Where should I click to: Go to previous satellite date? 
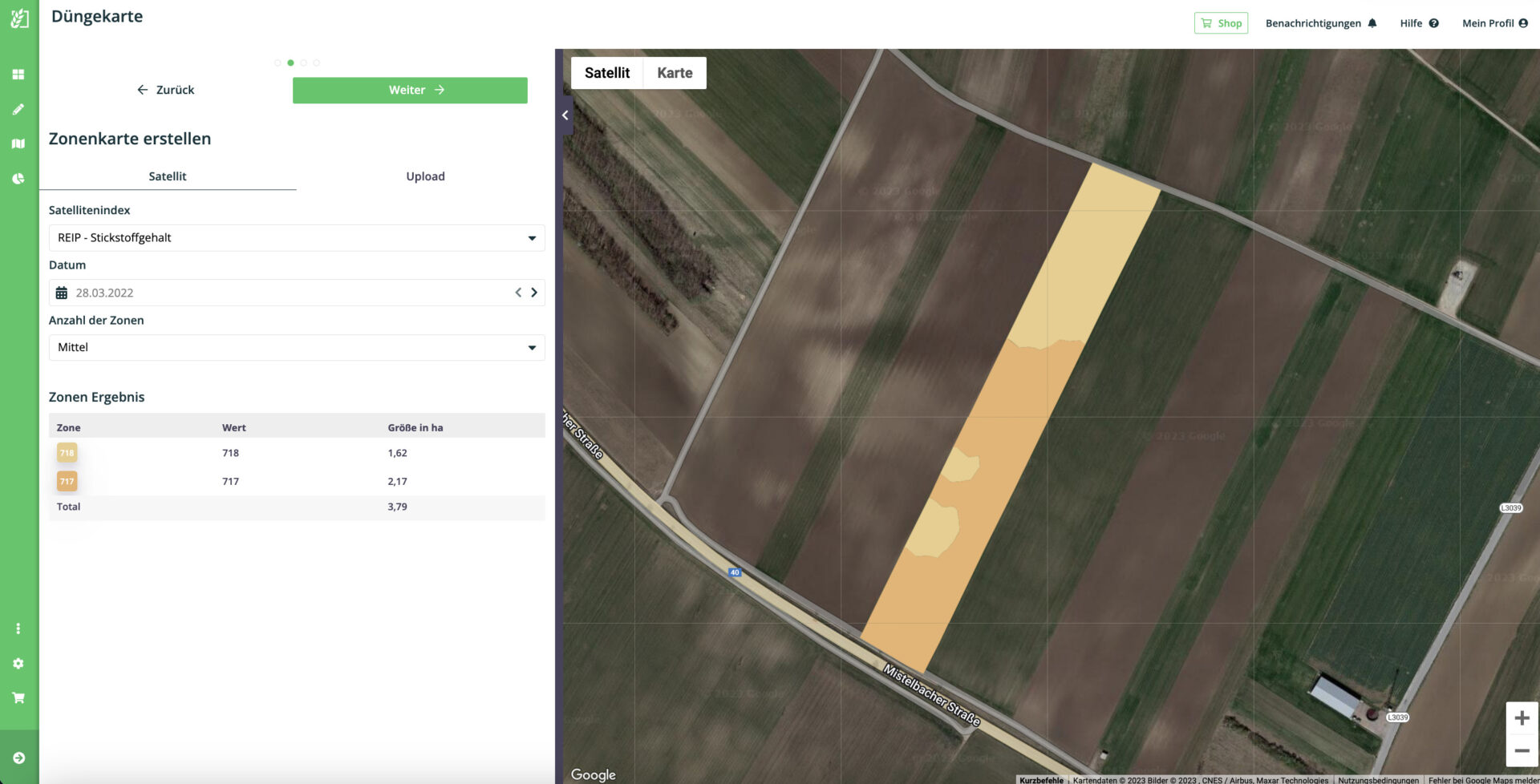tap(518, 293)
